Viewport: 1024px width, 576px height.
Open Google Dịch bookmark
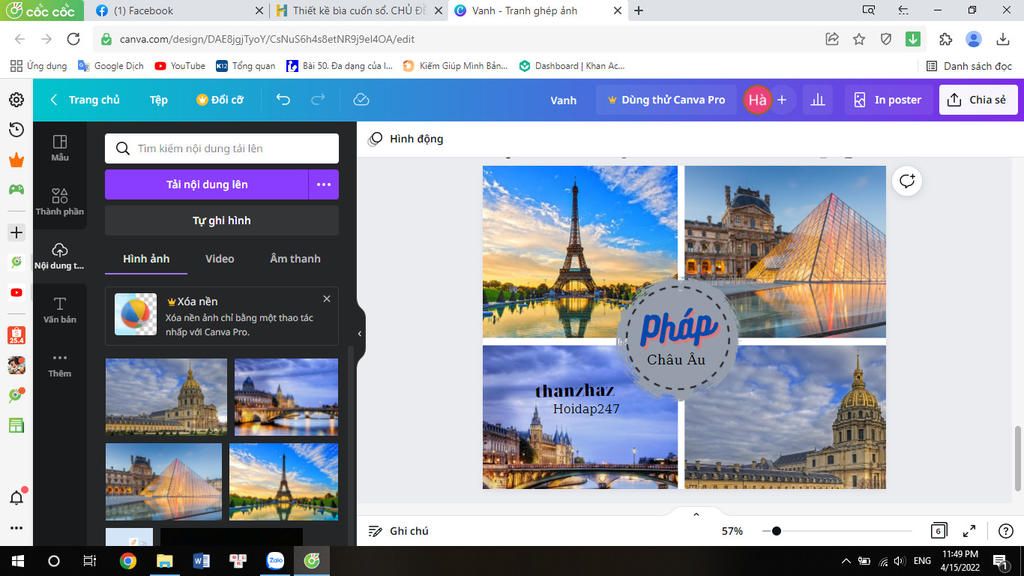click(110, 66)
